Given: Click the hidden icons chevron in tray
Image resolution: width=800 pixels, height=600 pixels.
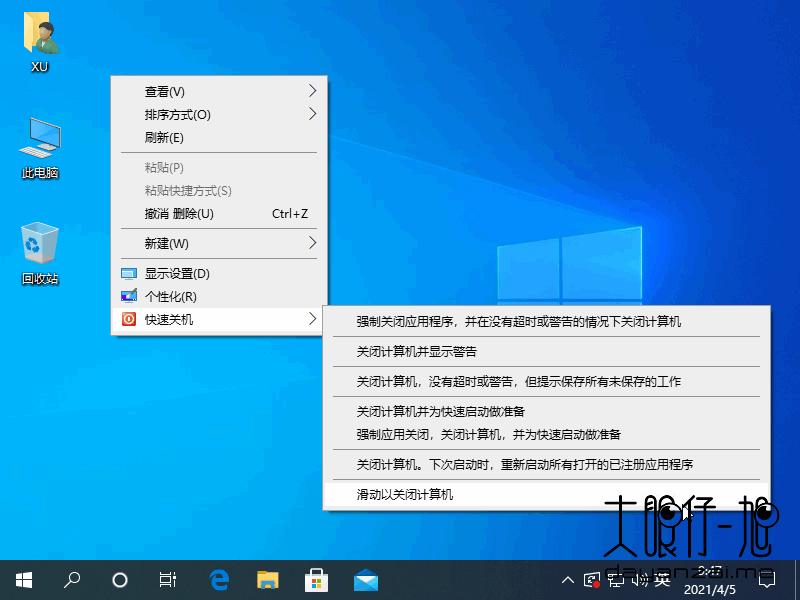Looking at the screenshot, I should coord(567,580).
